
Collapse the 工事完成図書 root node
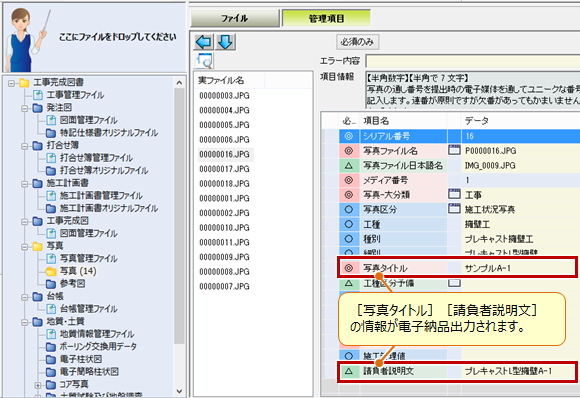click(11, 83)
